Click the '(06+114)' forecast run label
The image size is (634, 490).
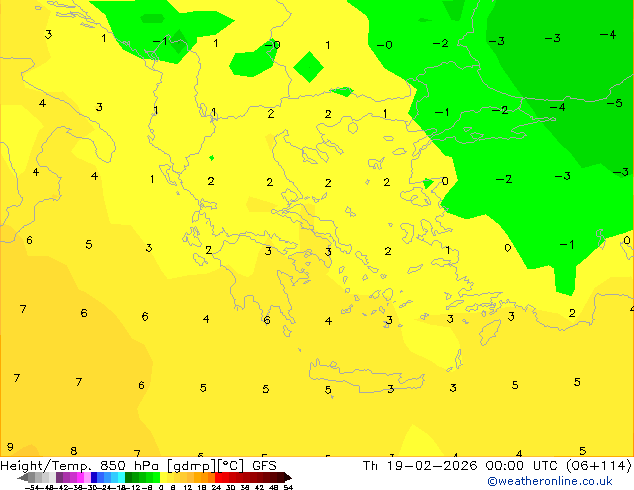tap(598, 466)
